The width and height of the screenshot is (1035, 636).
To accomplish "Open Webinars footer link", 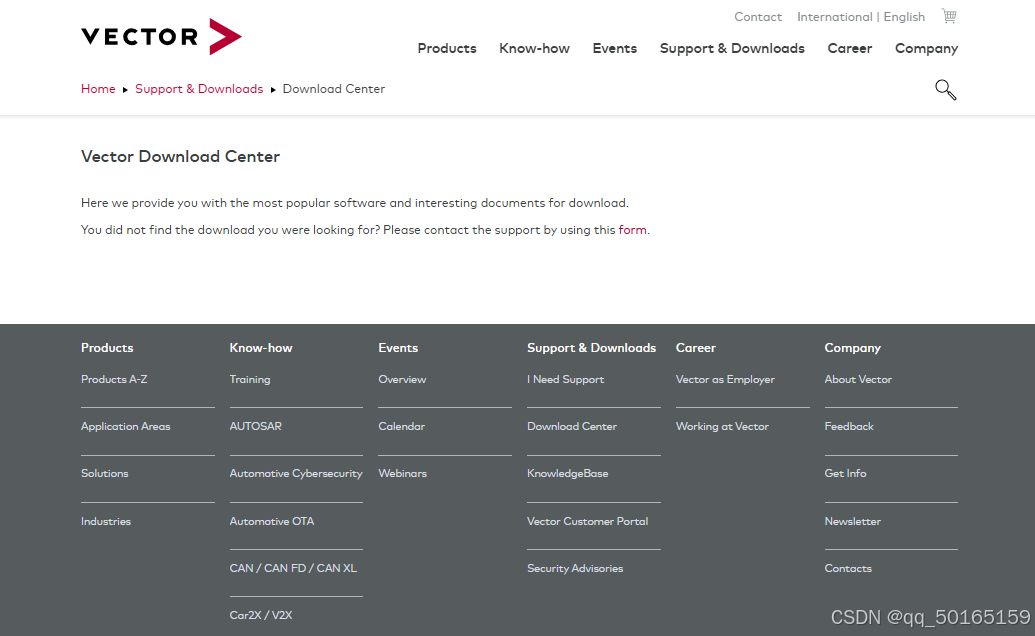I will [x=402, y=473].
